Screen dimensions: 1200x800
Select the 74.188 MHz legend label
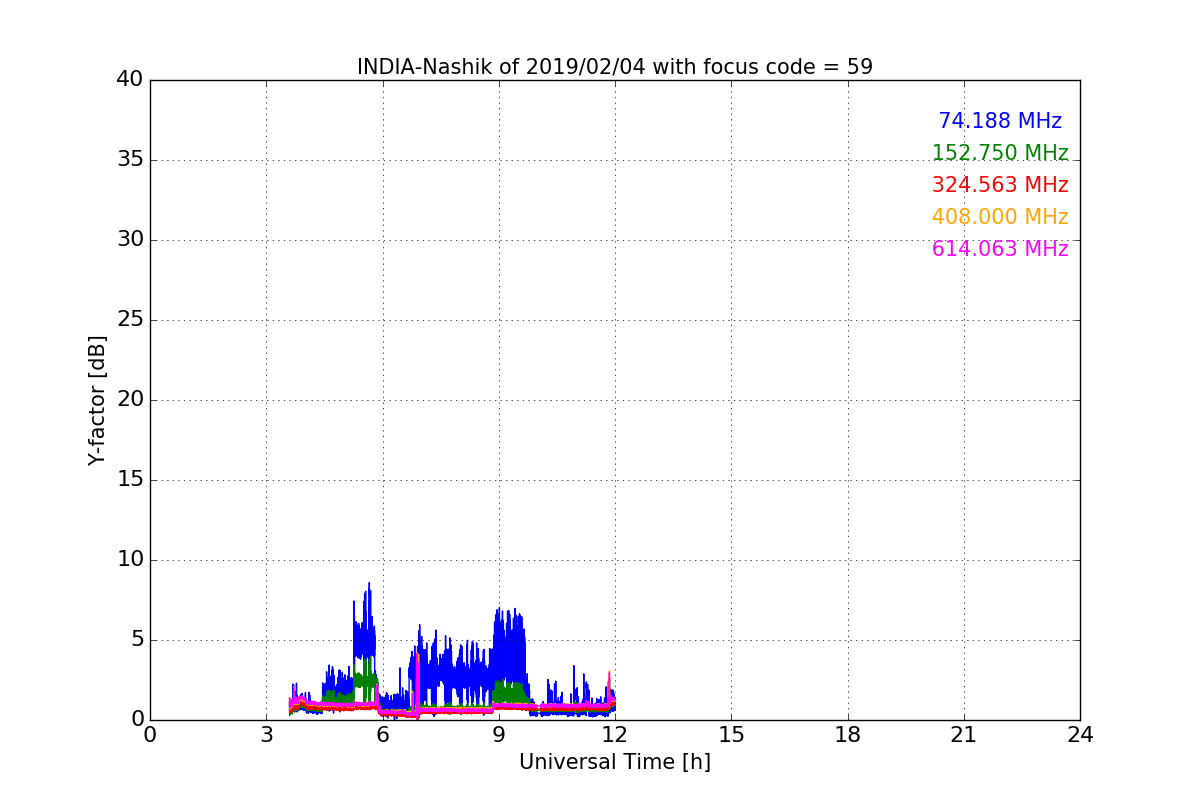click(x=1000, y=121)
